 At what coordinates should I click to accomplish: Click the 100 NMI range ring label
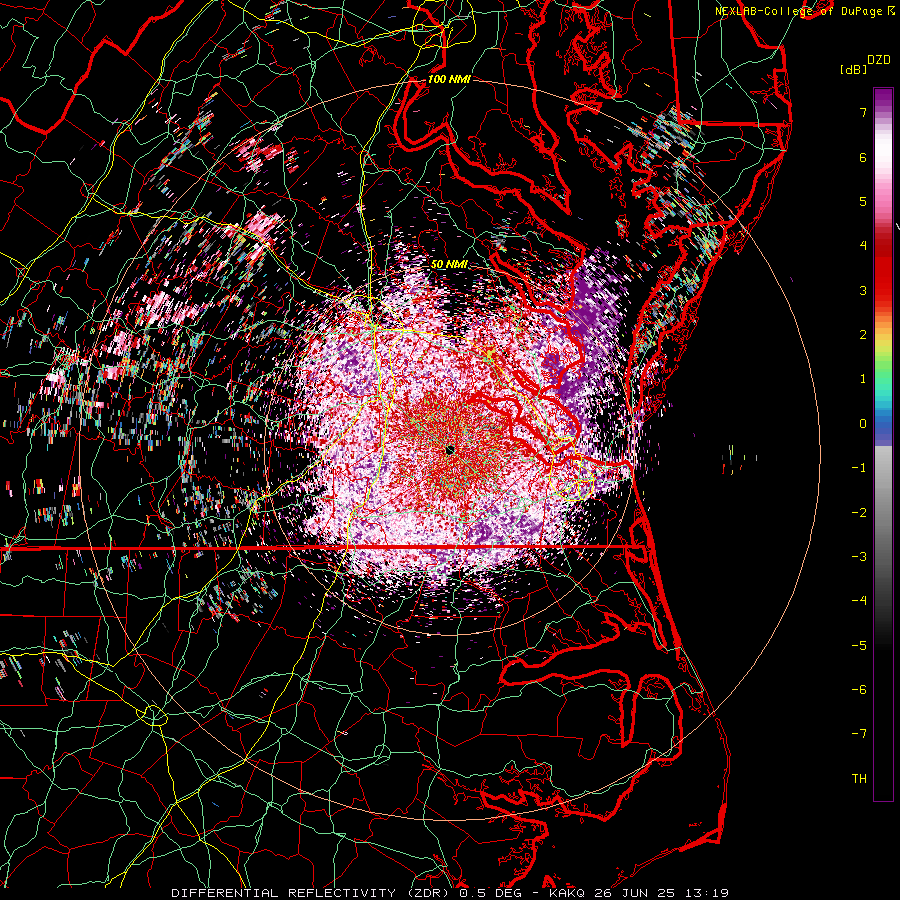tap(449, 79)
